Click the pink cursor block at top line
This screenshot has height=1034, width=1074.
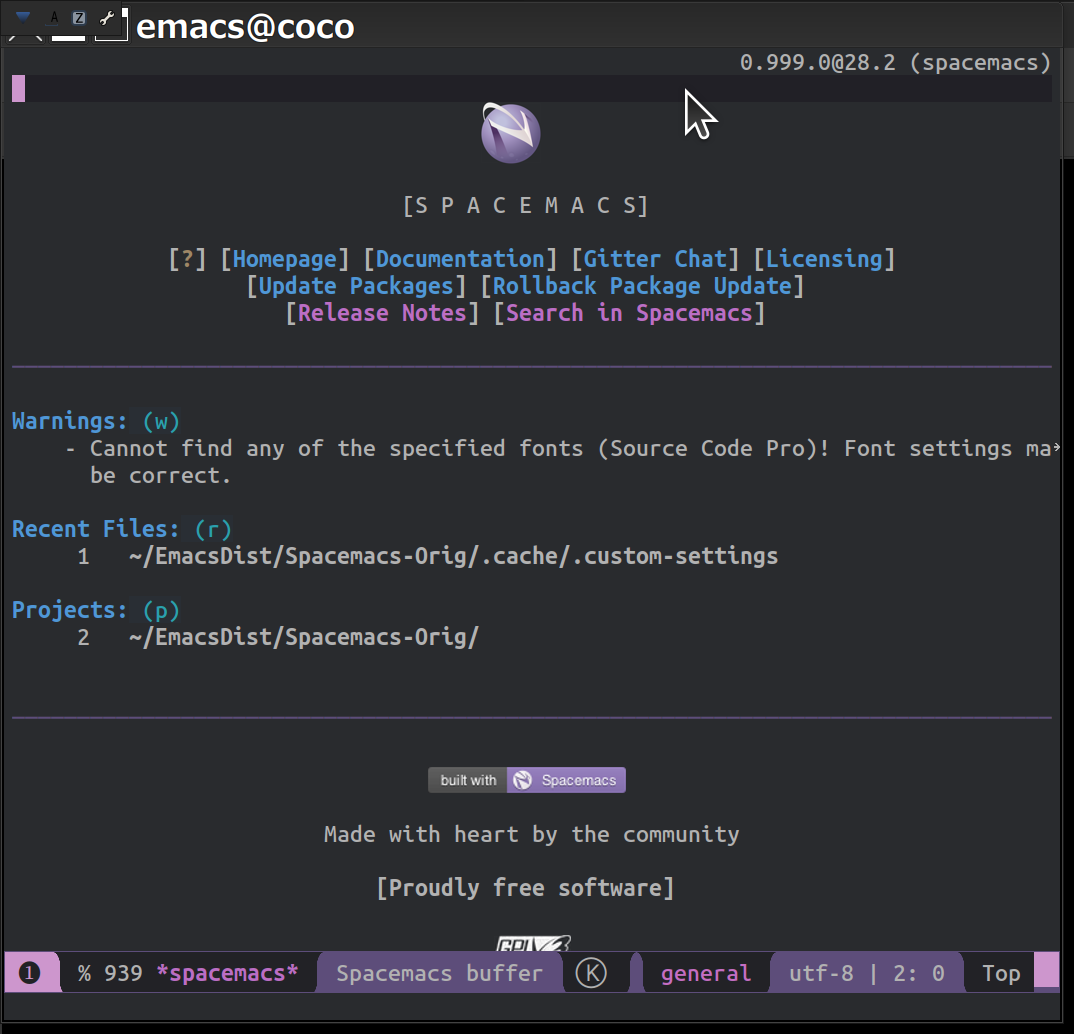(18, 88)
